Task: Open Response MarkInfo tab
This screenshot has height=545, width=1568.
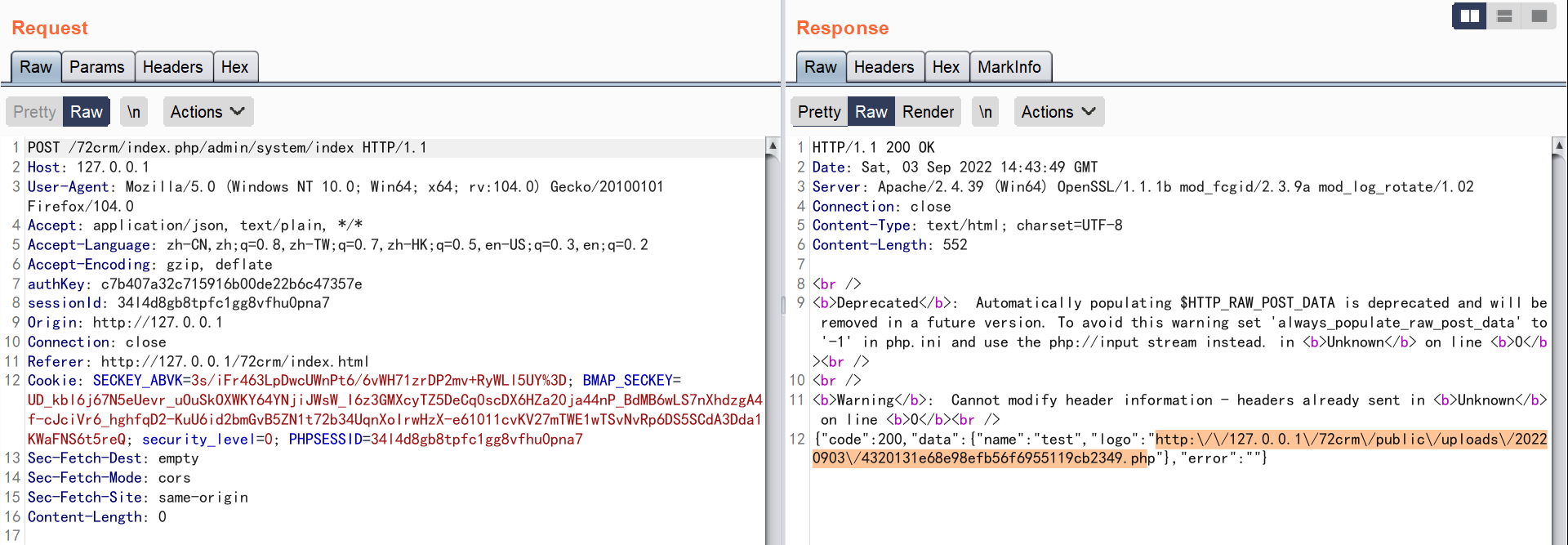Action: [x=1009, y=67]
